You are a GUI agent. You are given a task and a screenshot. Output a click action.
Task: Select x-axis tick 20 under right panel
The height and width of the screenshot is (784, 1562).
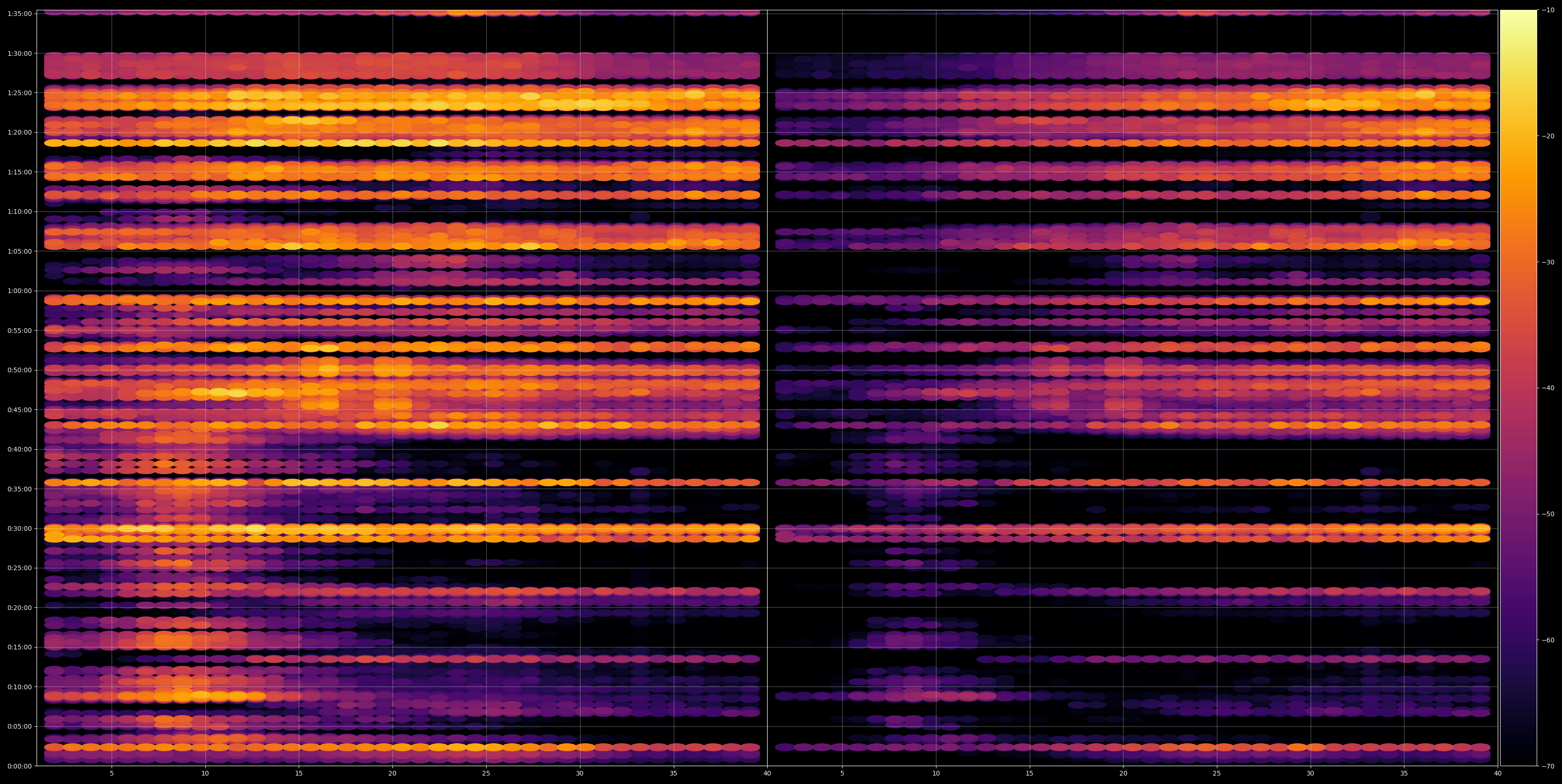coord(1124,774)
